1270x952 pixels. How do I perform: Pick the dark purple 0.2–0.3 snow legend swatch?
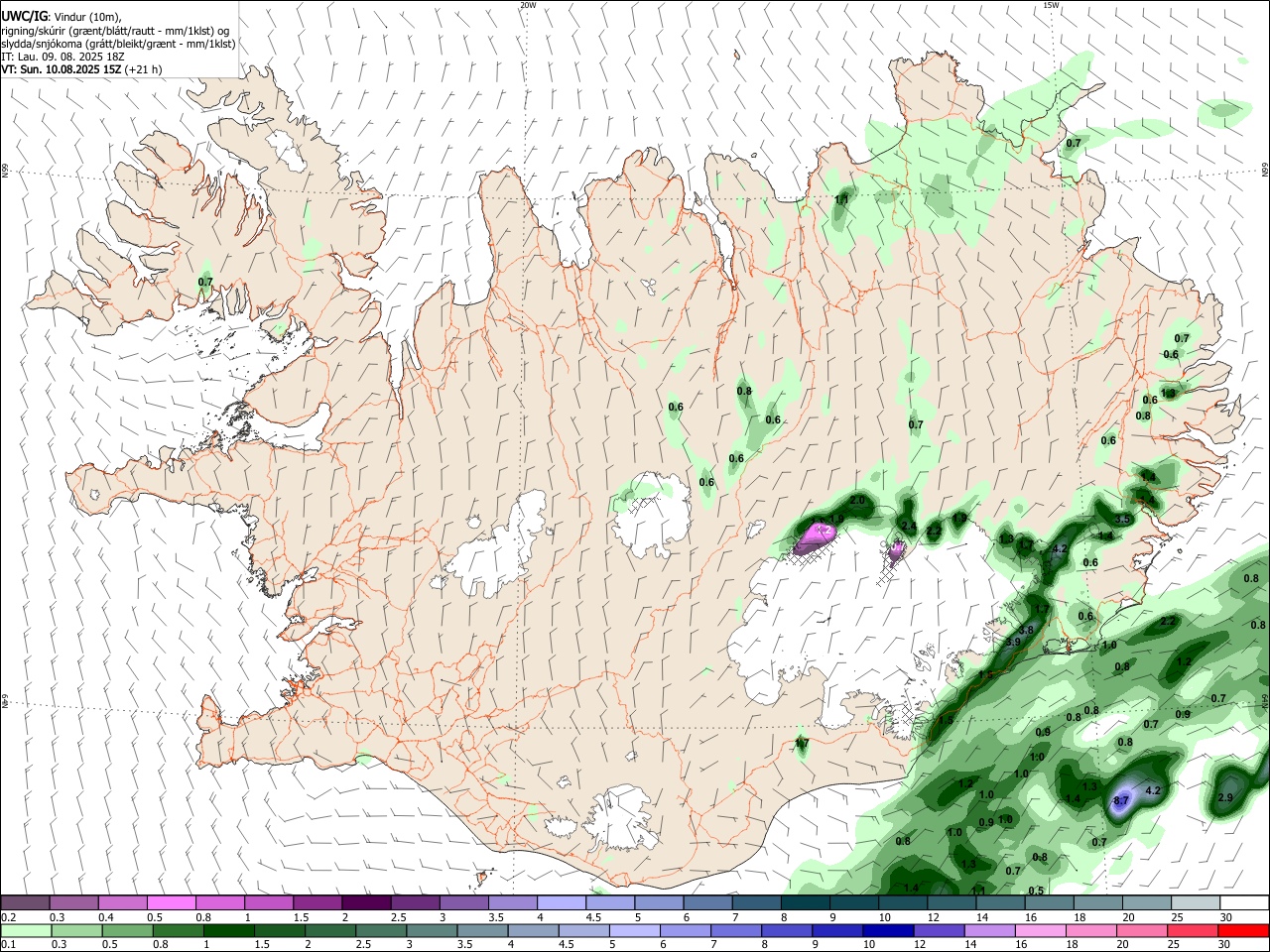pyautogui.click(x=25, y=903)
